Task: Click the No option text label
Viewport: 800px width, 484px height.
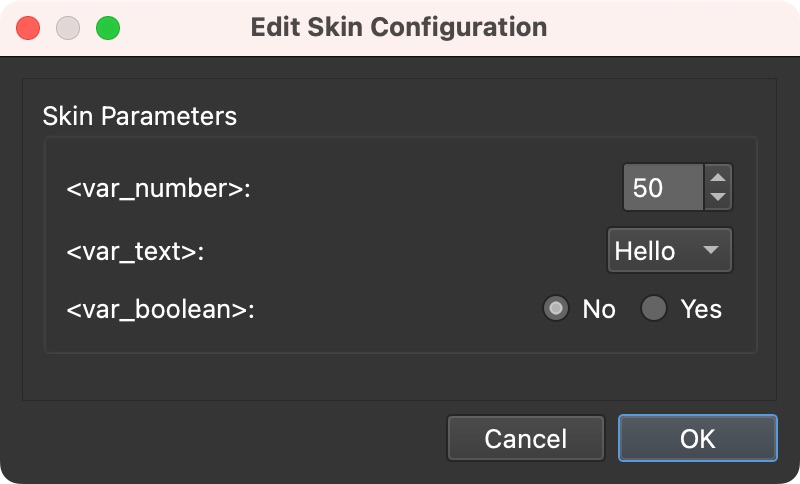Action: (x=599, y=309)
